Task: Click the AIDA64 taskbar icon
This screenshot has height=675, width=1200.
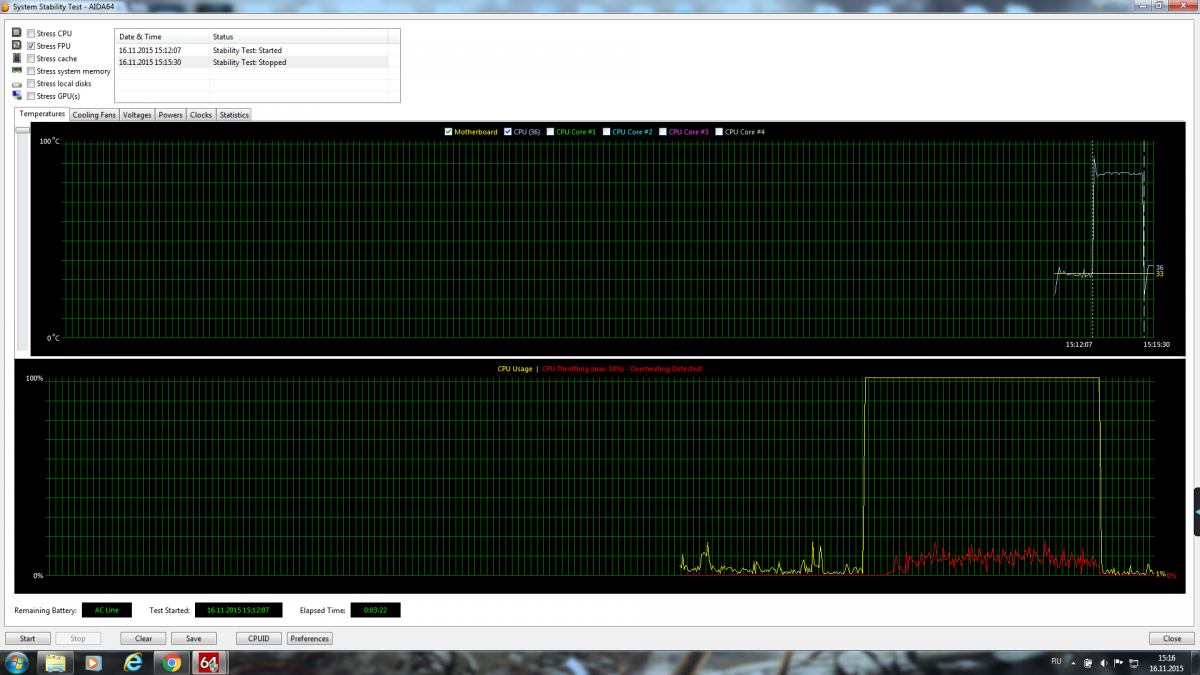Action: pyautogui.click(x=209, y=662)
